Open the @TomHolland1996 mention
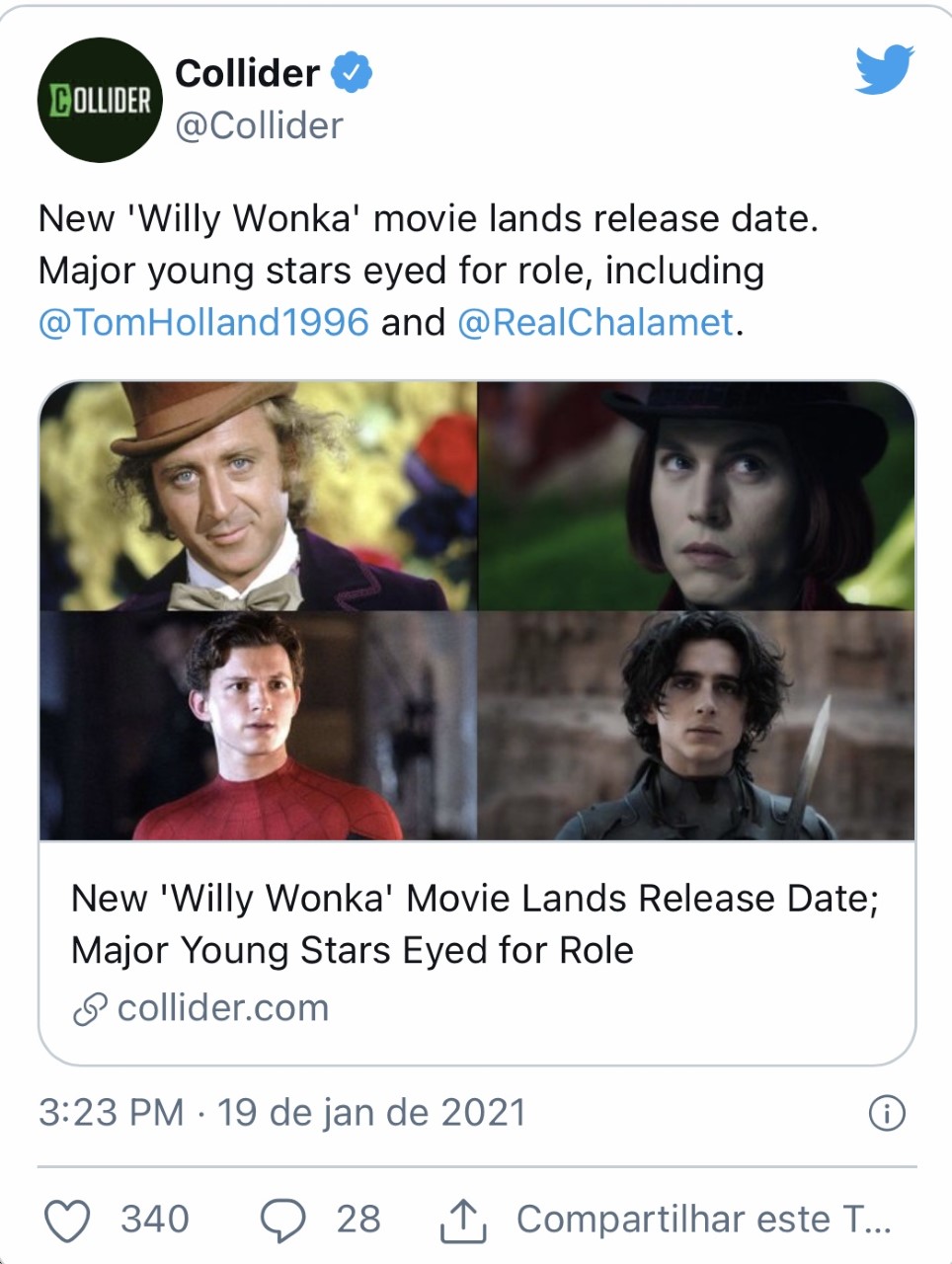Viewport: 952px width, 1264px height. point(203,323)
